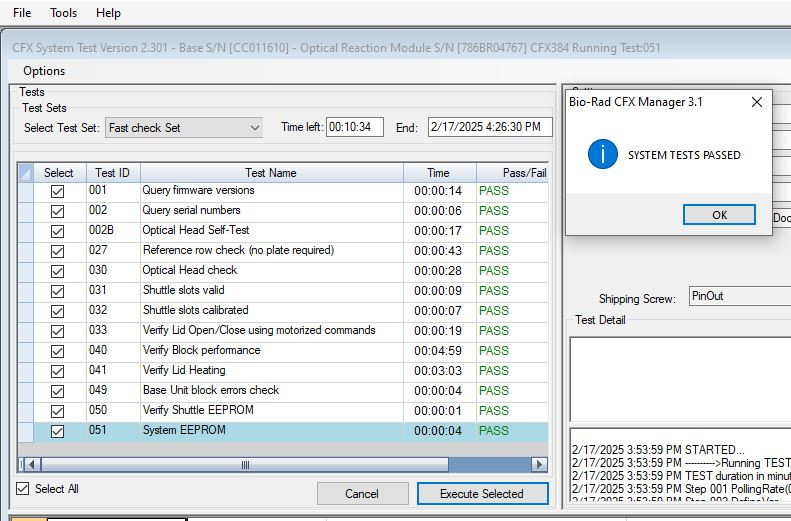Click the blue information icon in dialog
Screen dimensions: 791x521
(603, 155)
